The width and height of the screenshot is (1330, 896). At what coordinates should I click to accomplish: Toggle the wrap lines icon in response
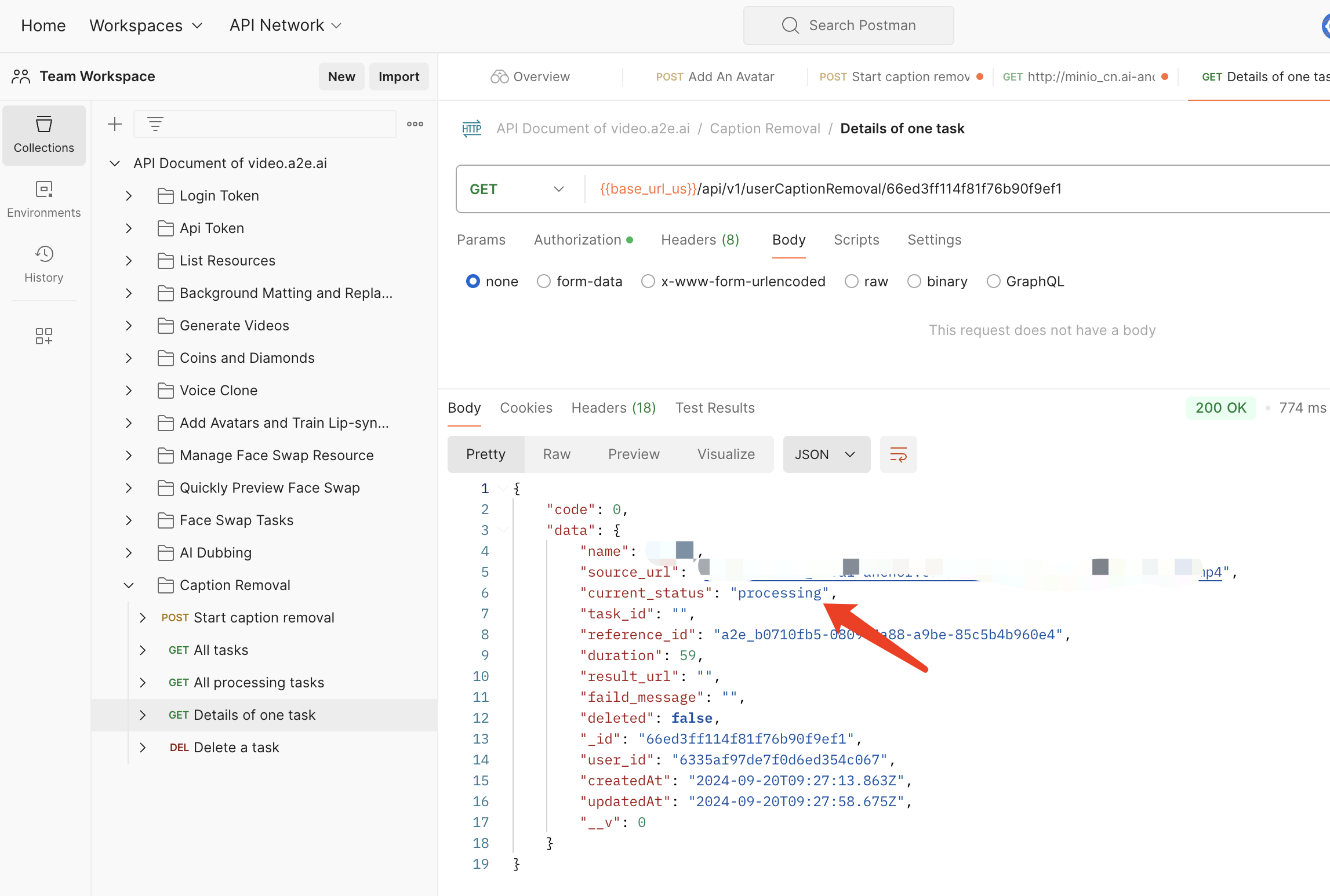(x=898, y=454)
